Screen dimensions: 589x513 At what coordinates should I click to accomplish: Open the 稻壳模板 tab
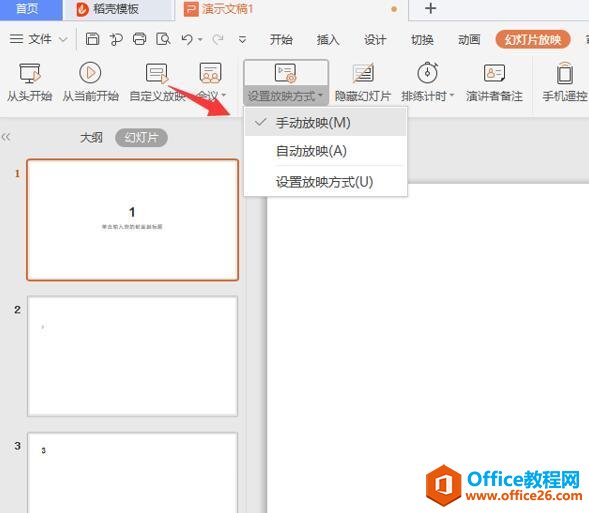[118, 9]
